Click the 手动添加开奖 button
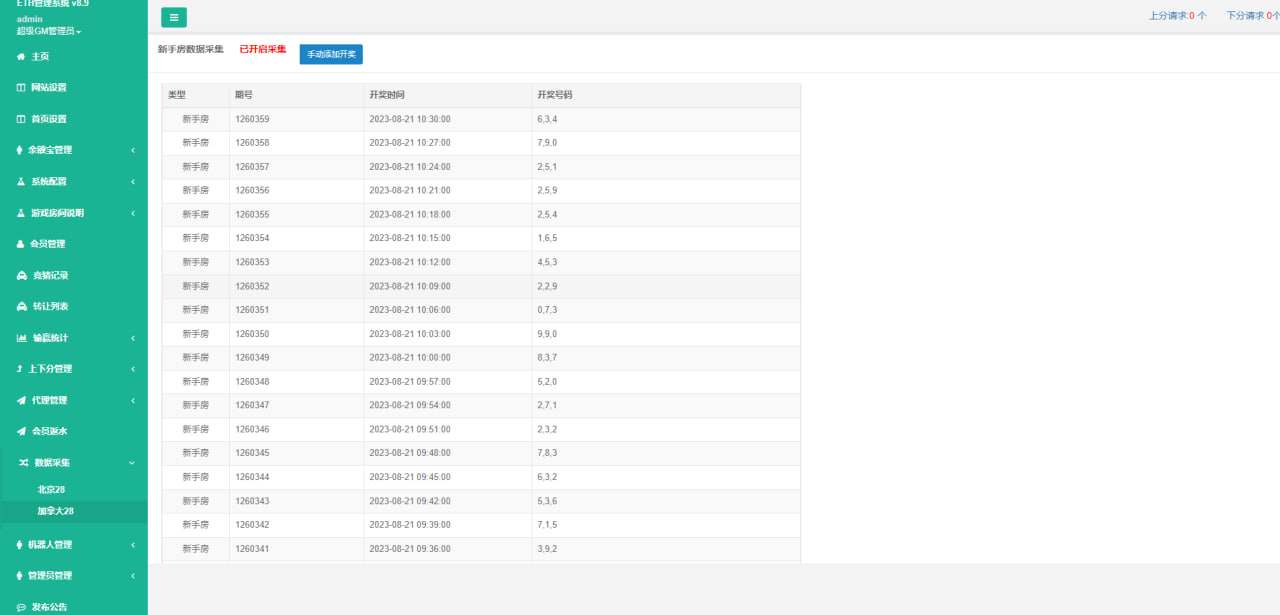The width and height of the screenshot is (1280, 615). (331, 54)
